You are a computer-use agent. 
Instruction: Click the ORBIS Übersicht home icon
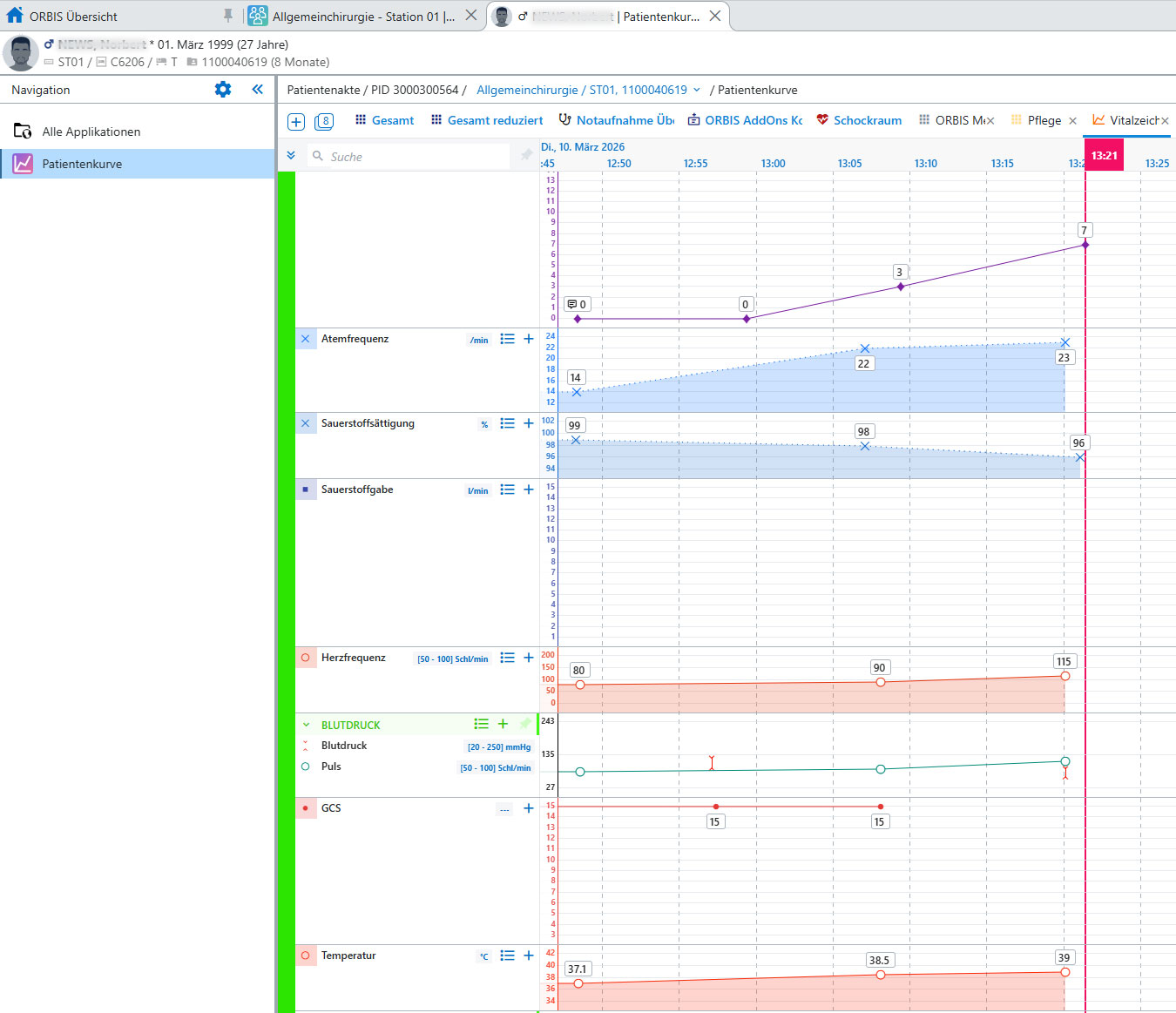15,15
